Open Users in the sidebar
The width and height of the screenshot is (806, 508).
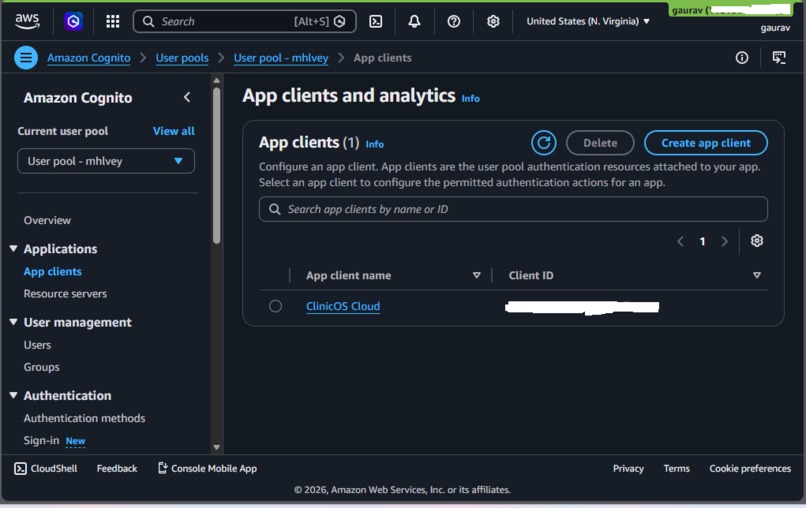point(37,345)
